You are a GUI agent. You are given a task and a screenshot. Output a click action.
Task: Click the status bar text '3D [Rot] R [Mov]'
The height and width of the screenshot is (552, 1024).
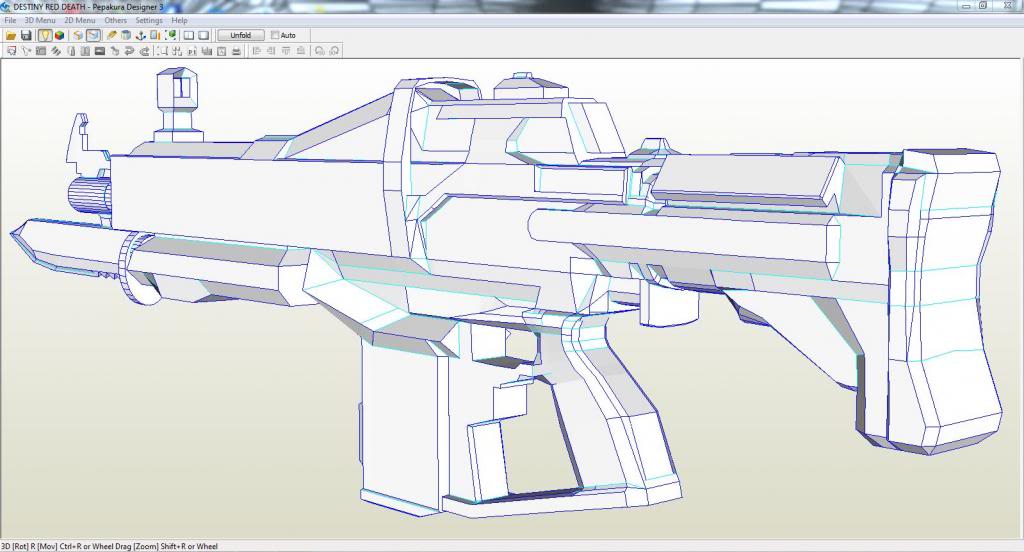click(x=31, y=546)
